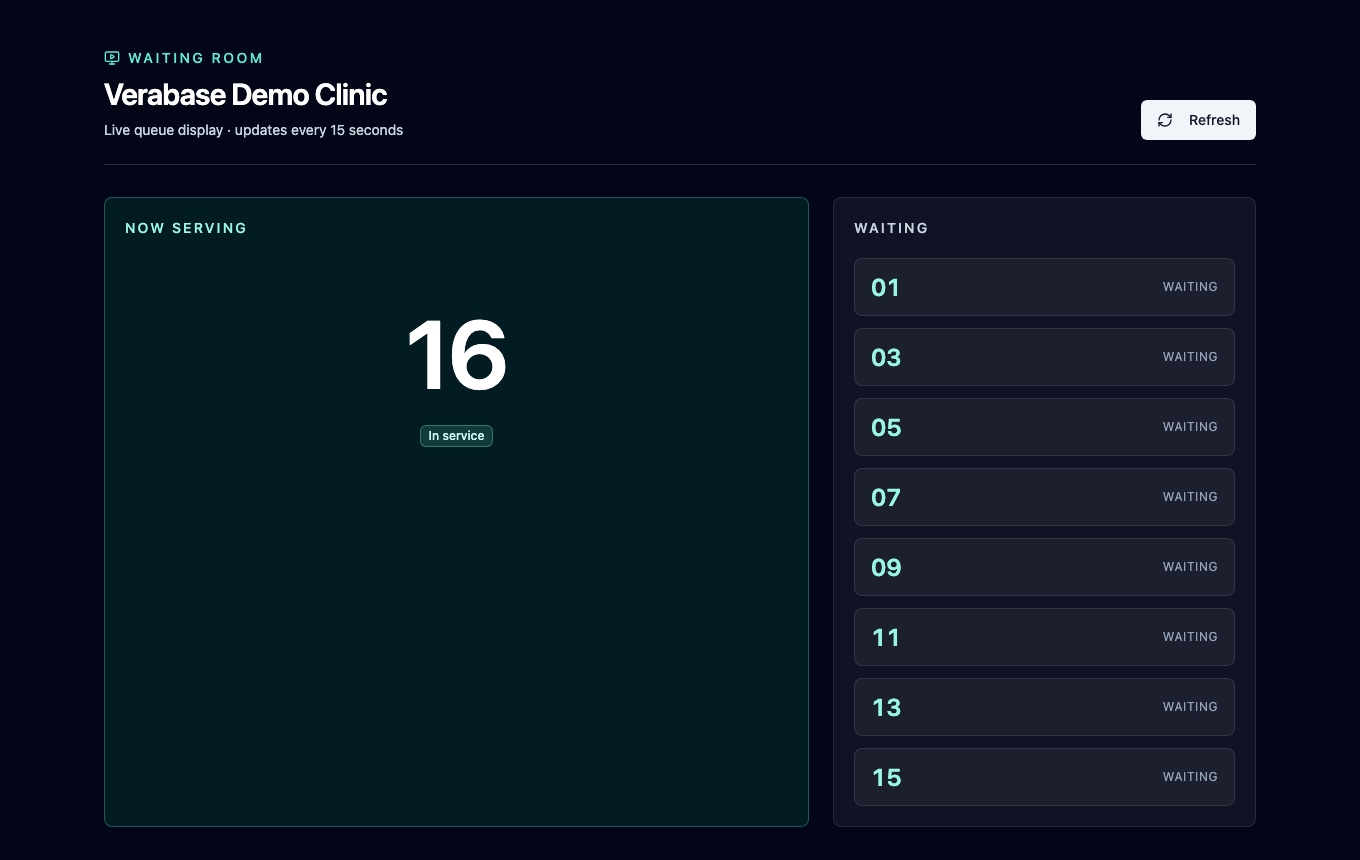
Task: Click the WAITING panel header
Action: (x=891, y=228)
